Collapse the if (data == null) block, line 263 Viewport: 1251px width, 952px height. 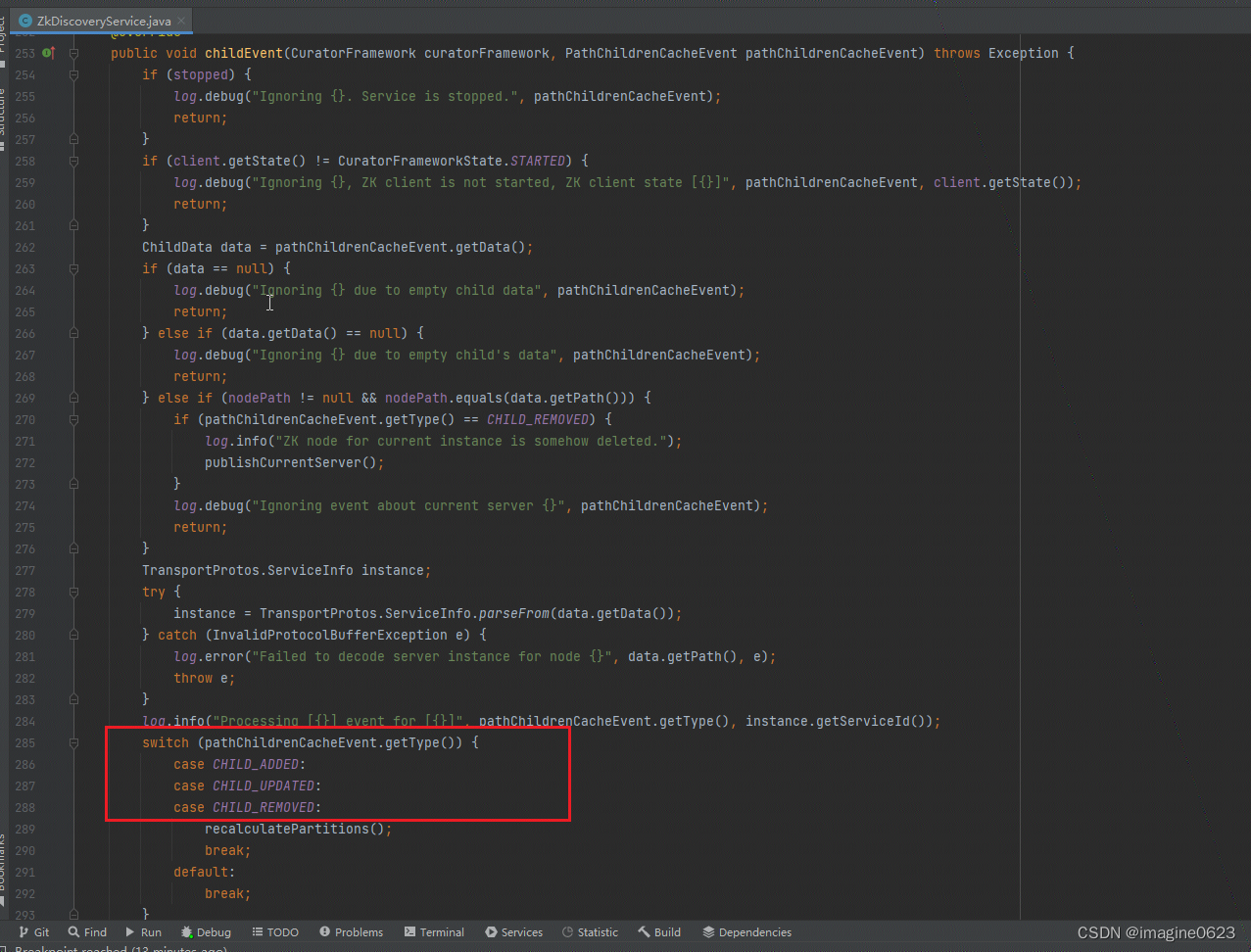pos(73,268)
